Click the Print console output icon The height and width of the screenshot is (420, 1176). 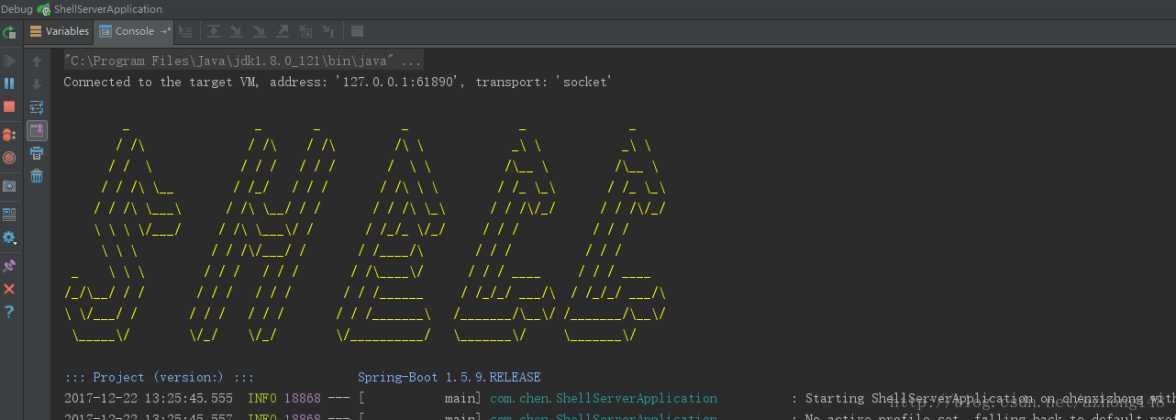[37, 154]
